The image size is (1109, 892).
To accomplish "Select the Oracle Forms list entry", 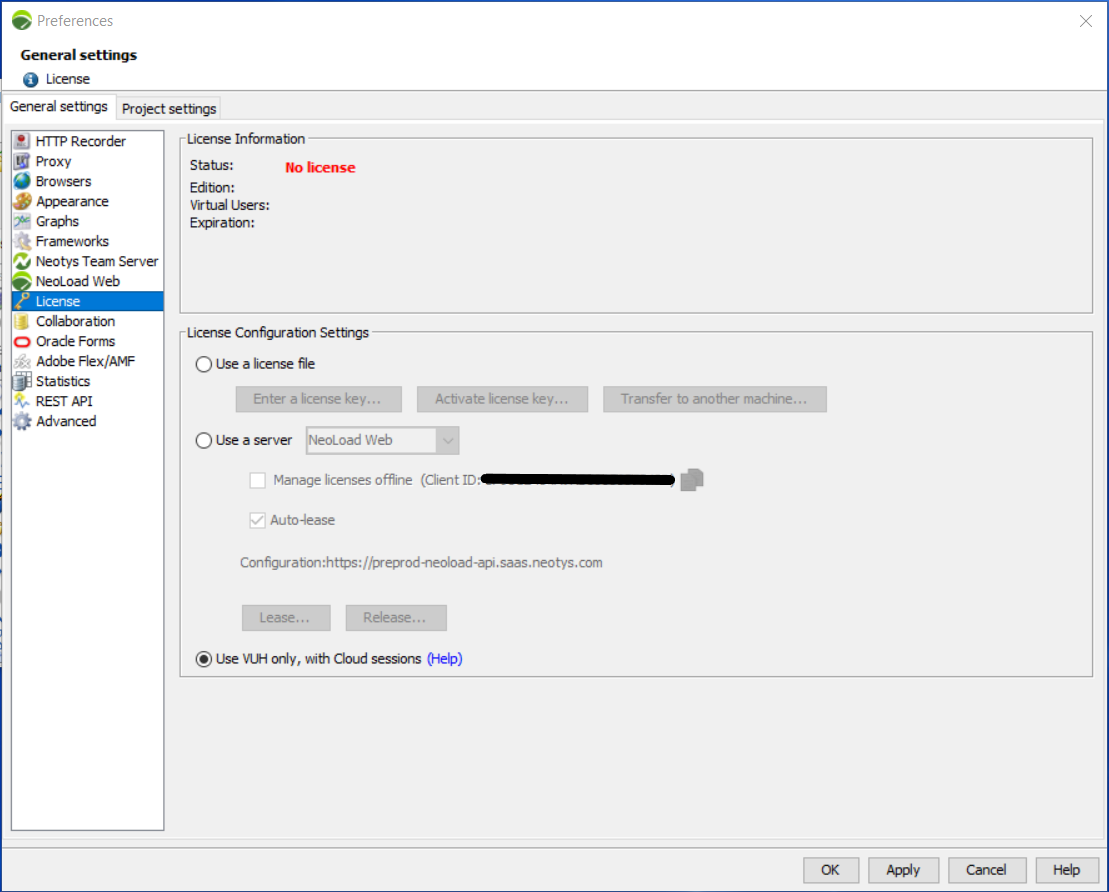I will pyautogui.click(x=88, y=341).
